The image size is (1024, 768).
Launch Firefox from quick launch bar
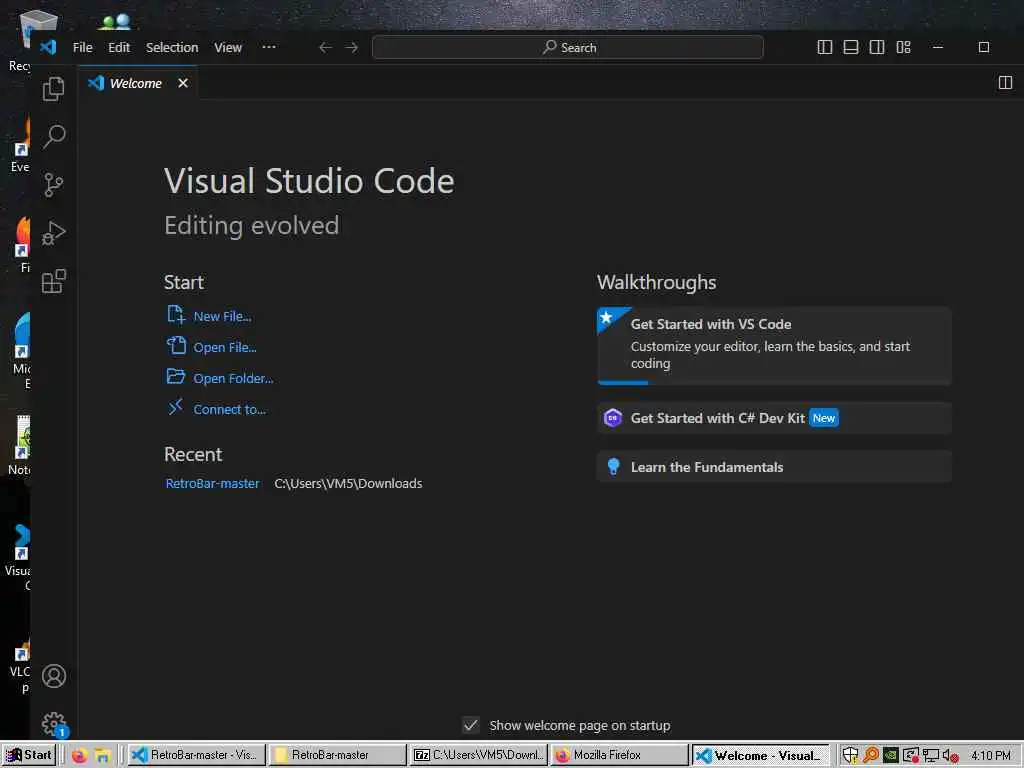pyautogui.click(x=79, y=756)
